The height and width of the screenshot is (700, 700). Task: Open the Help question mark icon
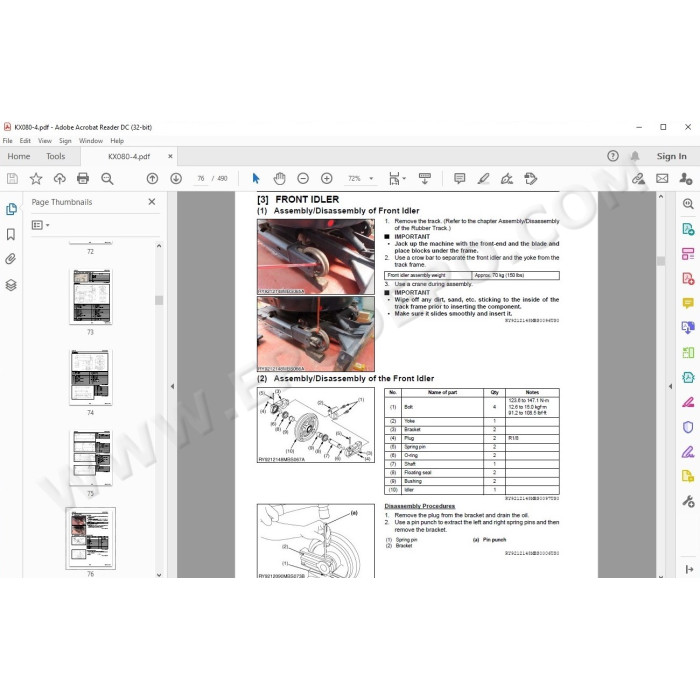(x=613, y=156)
